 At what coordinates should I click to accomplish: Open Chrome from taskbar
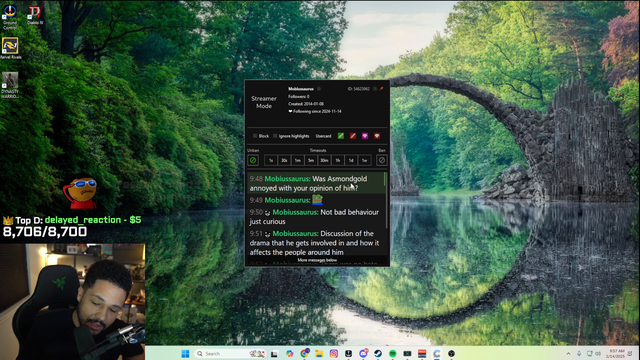coord(304,353)
